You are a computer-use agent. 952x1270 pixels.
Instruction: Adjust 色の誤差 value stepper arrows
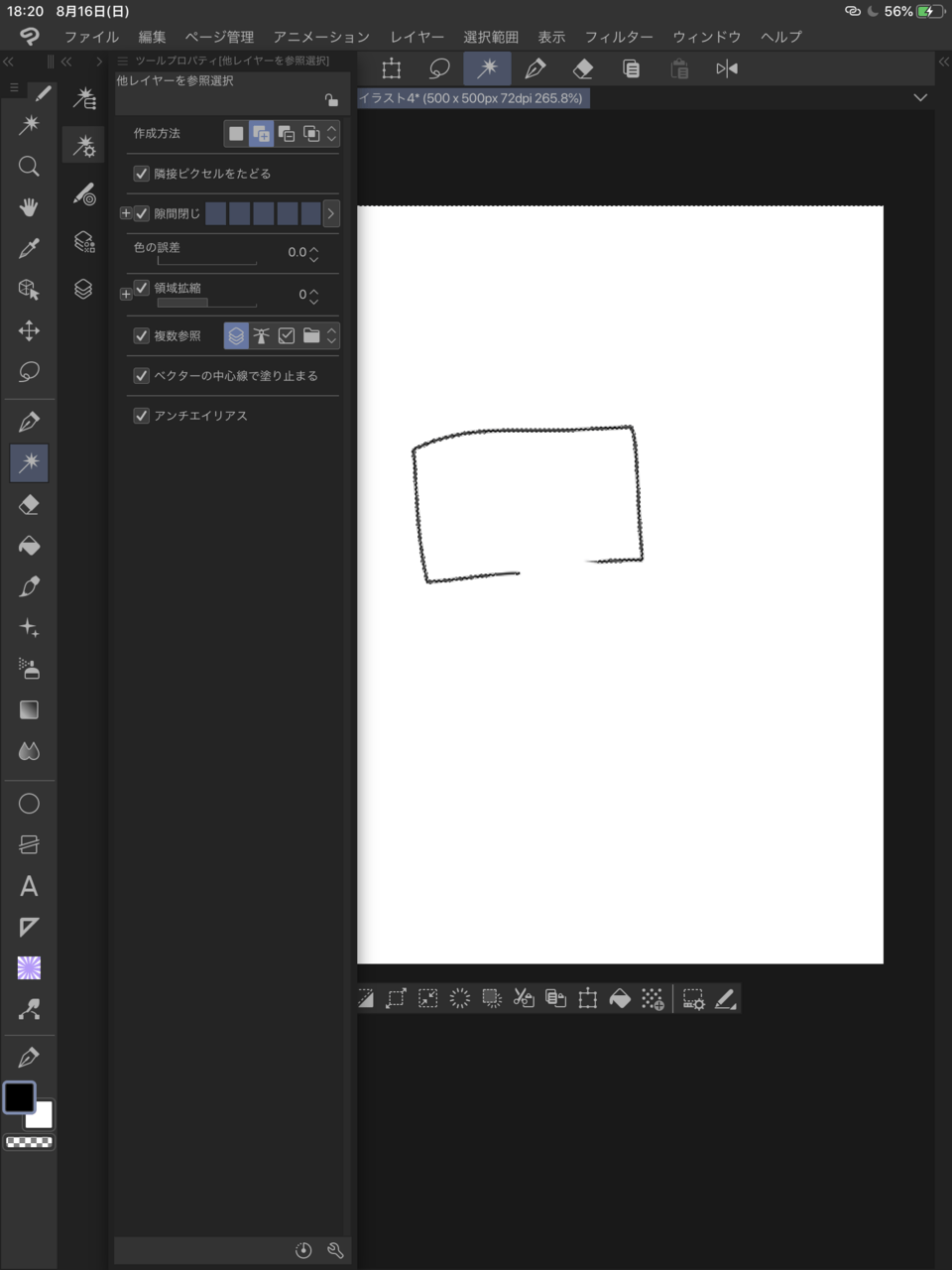[x=314, y=254]
